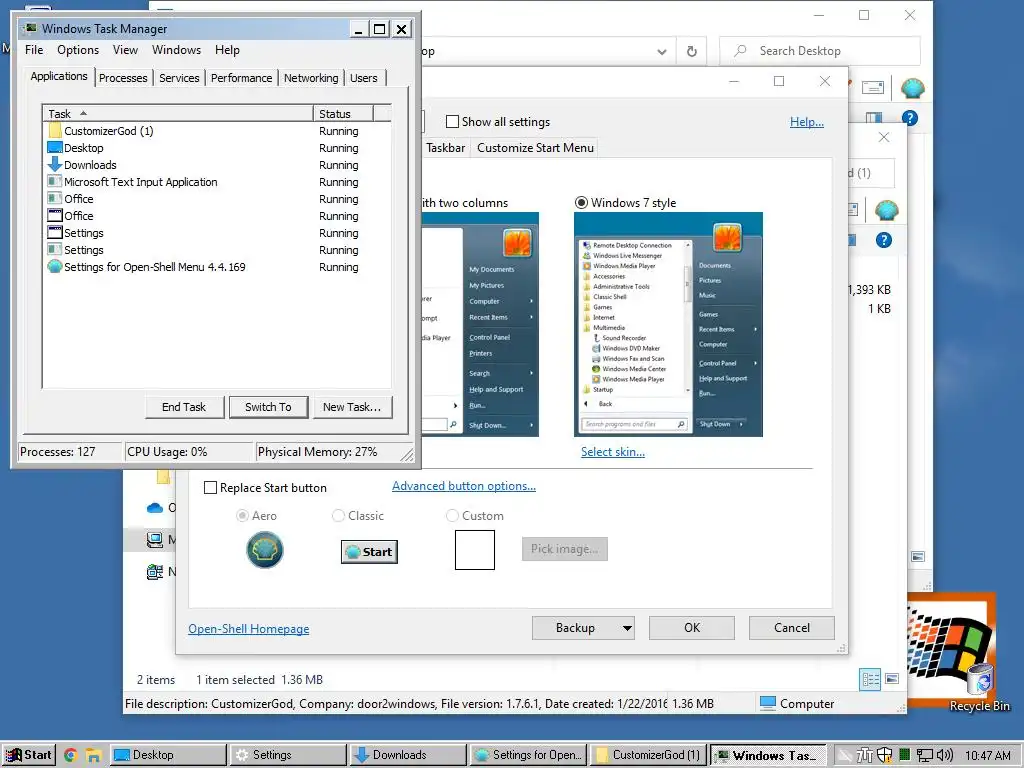Select the CustomizerGod (1) folder icon in task list

pyautogui.click(x=55, y=131)
